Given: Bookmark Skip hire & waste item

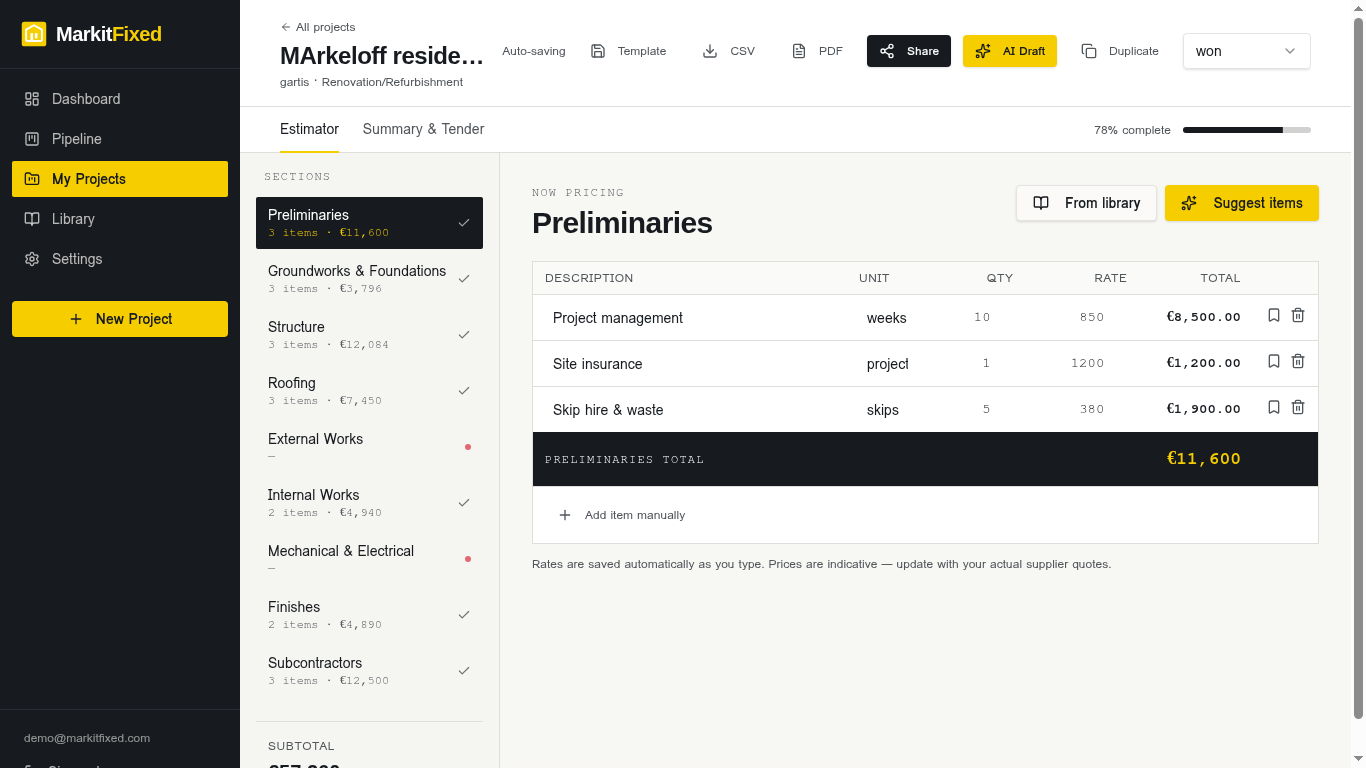Looking at the screenshot, I should click(1274, 407).
